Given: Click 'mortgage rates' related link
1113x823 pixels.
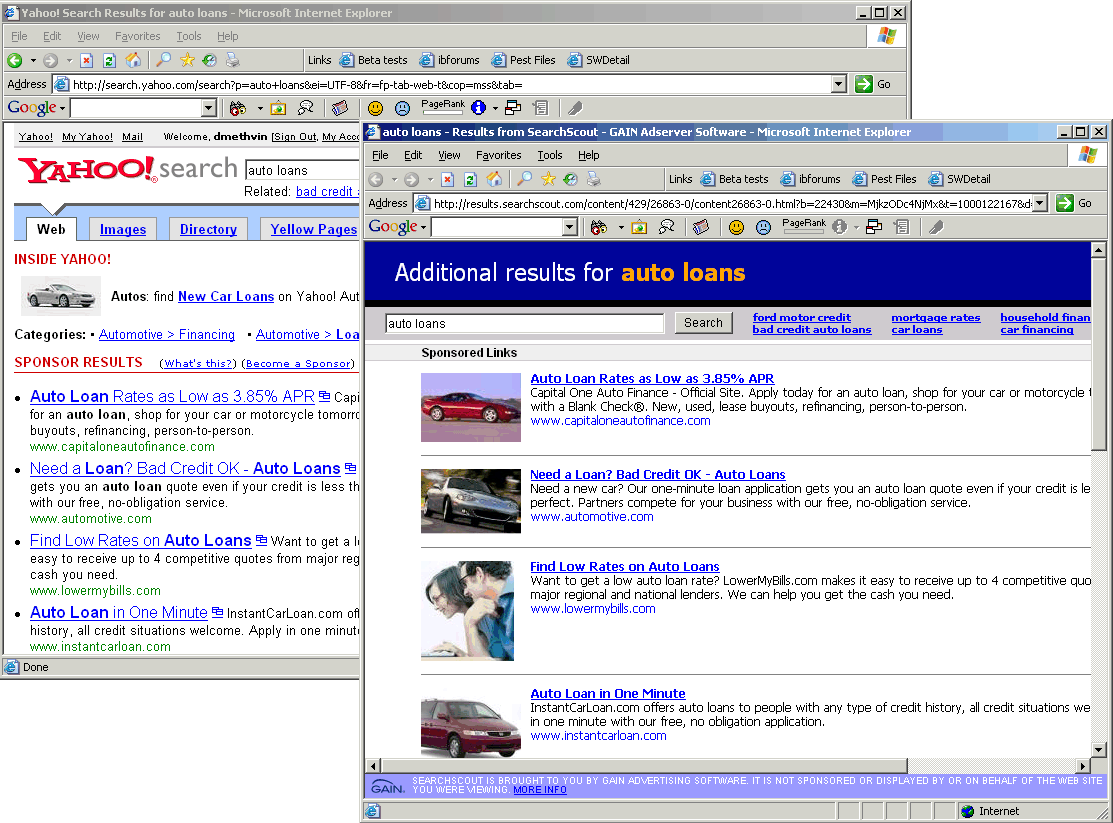Looking at the screenshot, I should 936,317.
